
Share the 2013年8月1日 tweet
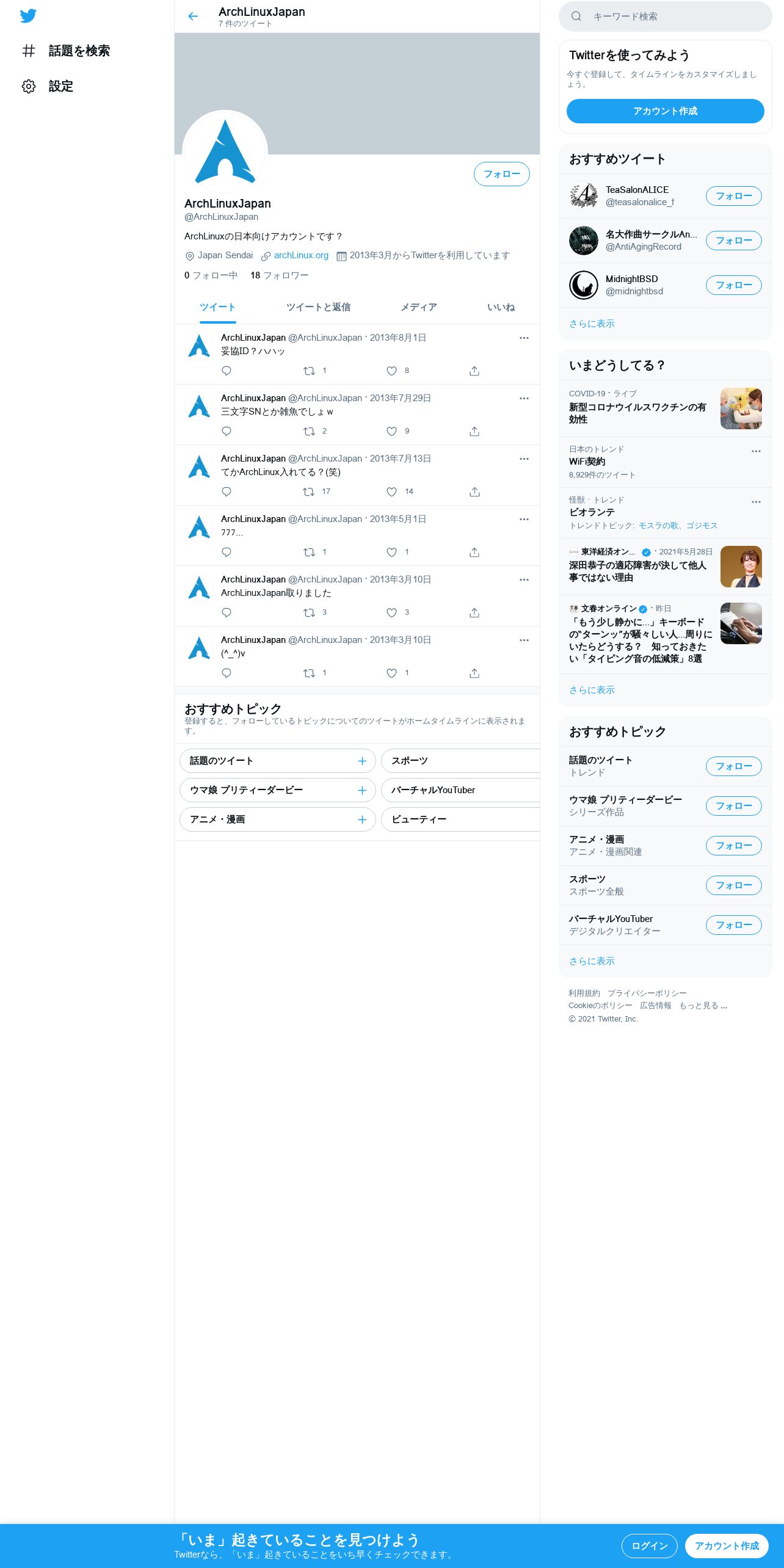(x=474, y=371)
